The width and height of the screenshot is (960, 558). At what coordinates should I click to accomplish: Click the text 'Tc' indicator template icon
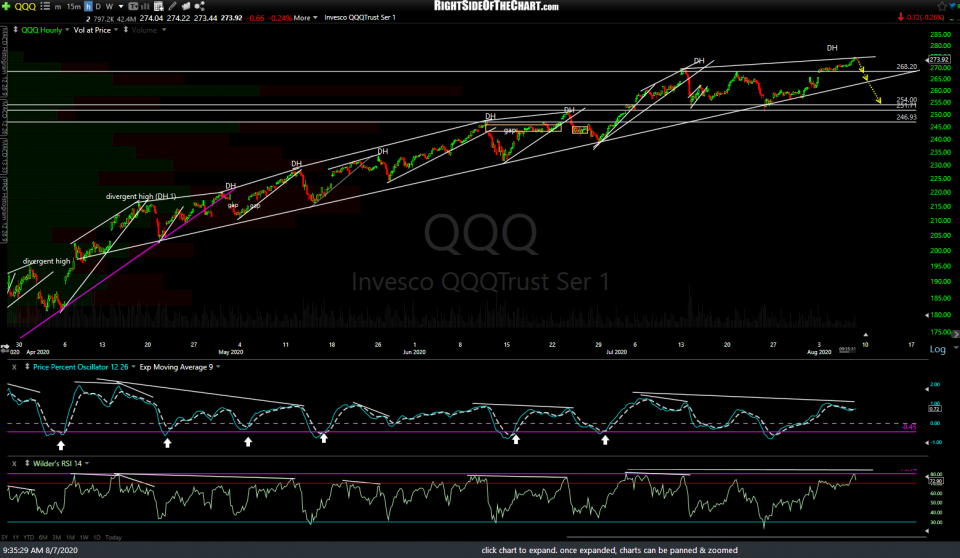[133, 7]
